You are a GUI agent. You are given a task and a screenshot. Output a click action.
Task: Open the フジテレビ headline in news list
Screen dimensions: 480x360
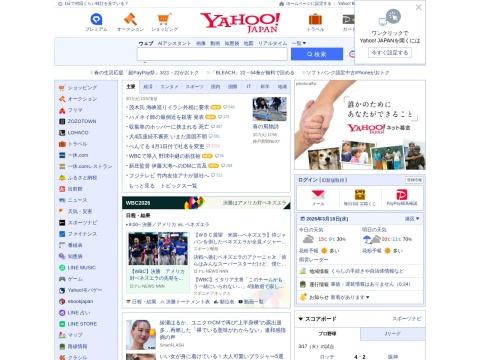(170, 175)
